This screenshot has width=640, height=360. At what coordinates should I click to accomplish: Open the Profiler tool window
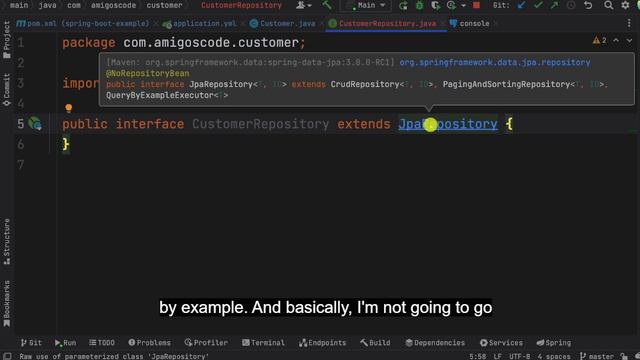pos(206,342)
